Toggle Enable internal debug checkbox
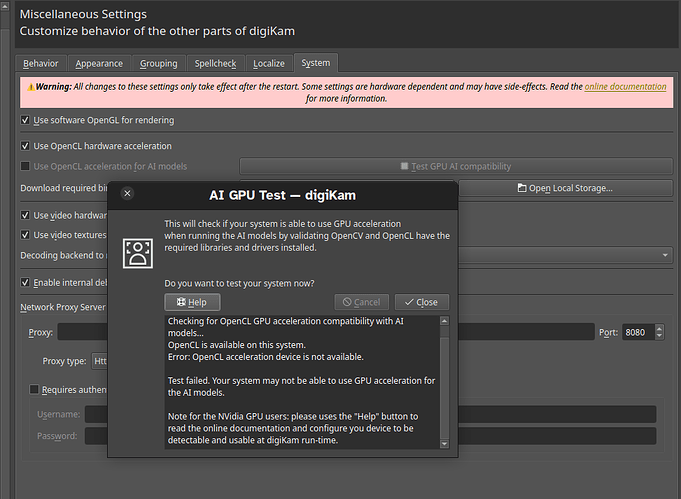681x499 pixels. point(25,283)
